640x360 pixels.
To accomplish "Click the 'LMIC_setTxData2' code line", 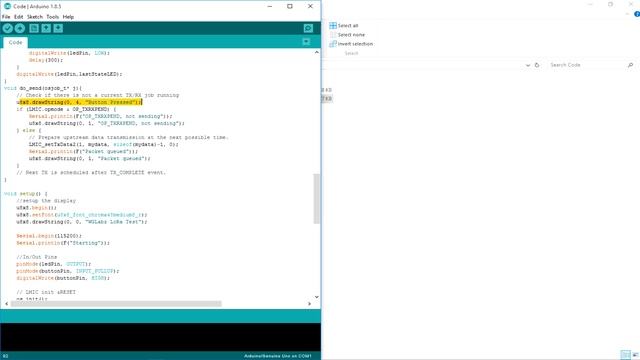I will click(x=104, y=144).
